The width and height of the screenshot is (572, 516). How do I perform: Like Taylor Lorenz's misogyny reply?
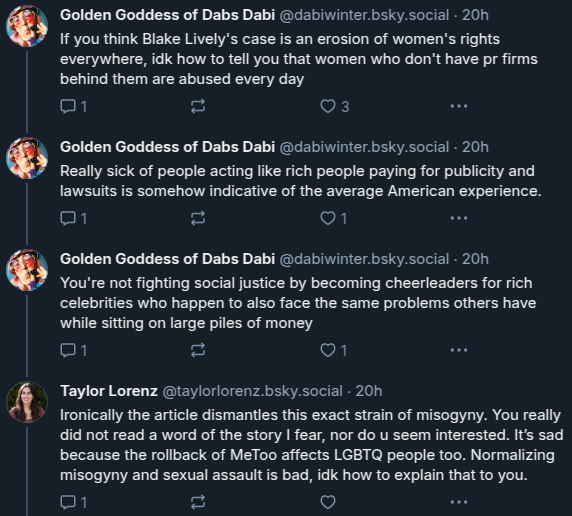[328, 502]
